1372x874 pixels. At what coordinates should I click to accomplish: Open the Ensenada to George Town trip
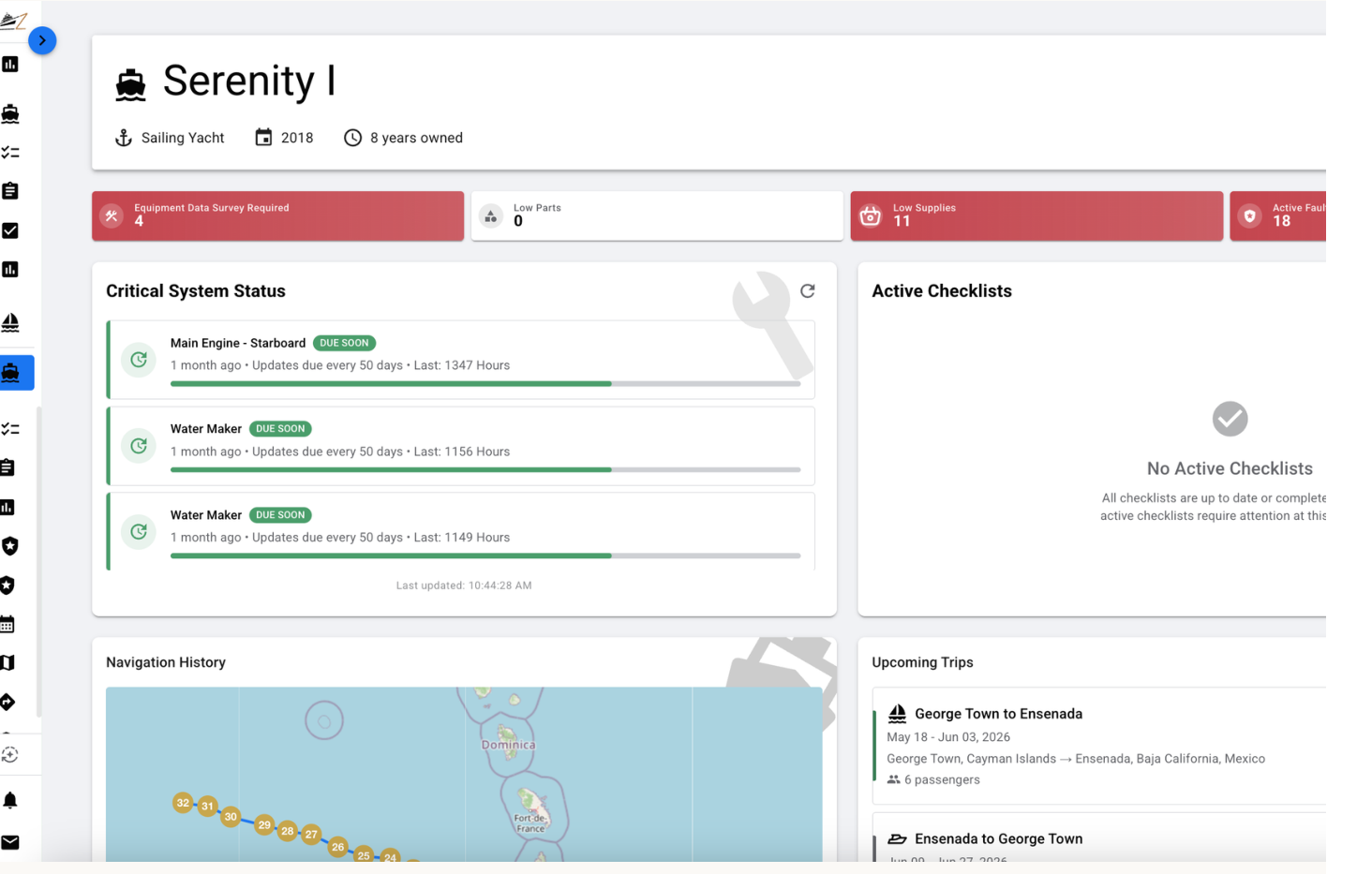point(1099,837)
